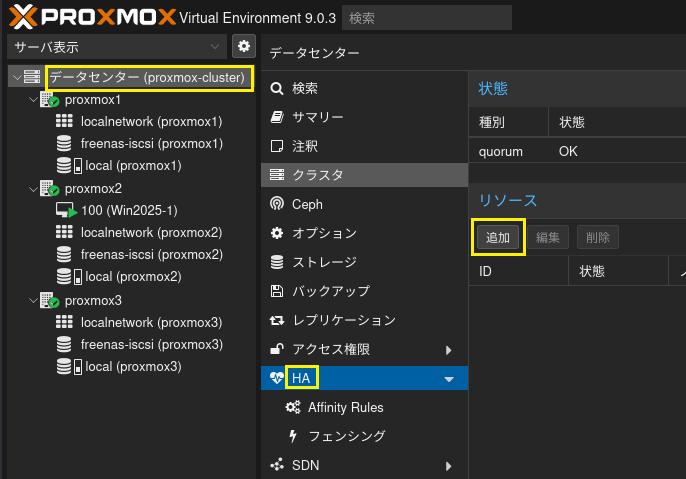The height and width of the screenshot is (479, 686).
Task: Expand the アクセス権限 submenu arrow
Action: [x=448, y=350]
